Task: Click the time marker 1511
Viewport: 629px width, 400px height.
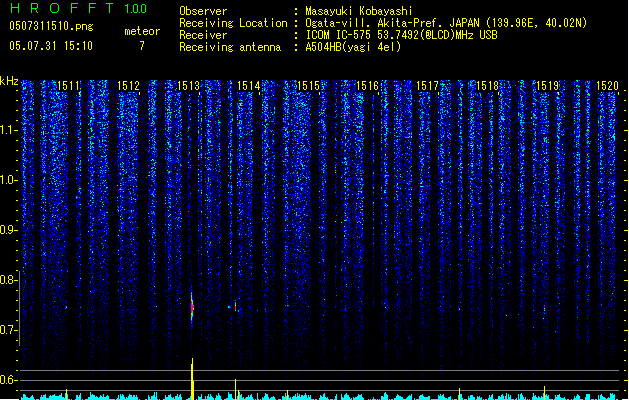Action: pyautogui.click(x=69, y=85)
